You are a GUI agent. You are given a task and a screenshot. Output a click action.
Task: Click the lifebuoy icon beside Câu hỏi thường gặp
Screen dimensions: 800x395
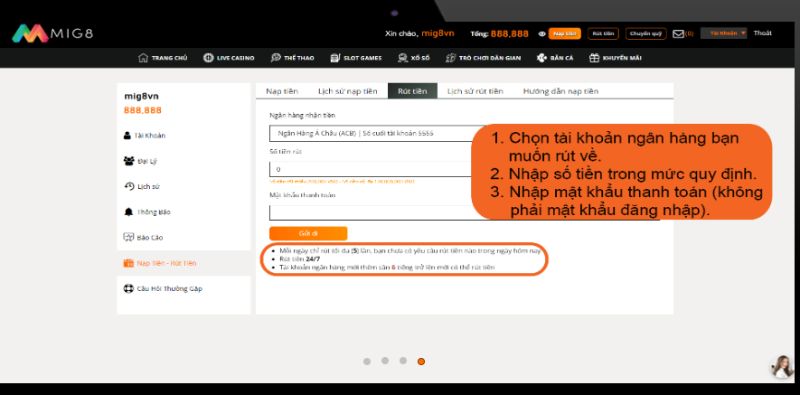(129, 288)
